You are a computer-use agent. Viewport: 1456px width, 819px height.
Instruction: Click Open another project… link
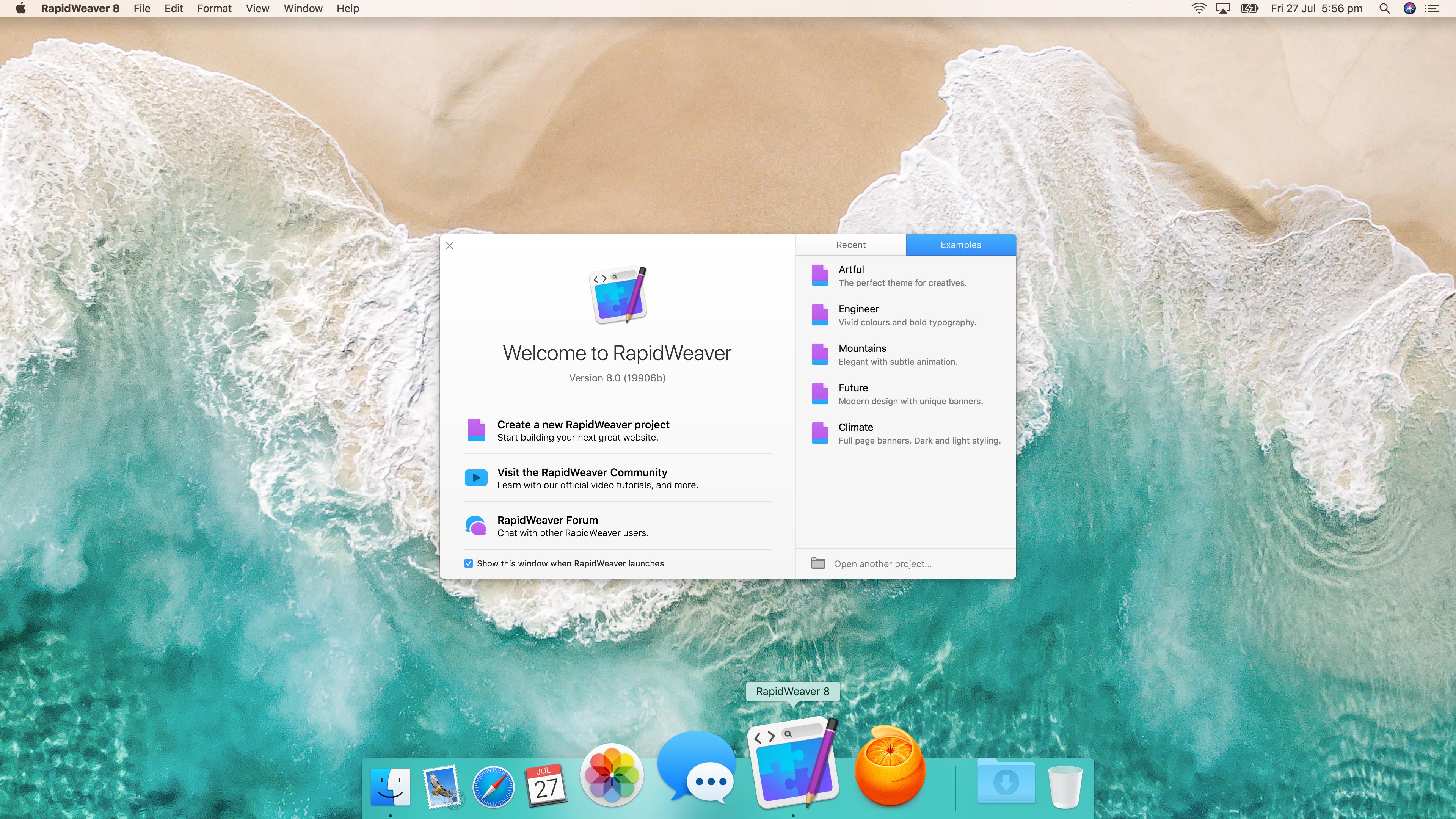click(882, 564)
